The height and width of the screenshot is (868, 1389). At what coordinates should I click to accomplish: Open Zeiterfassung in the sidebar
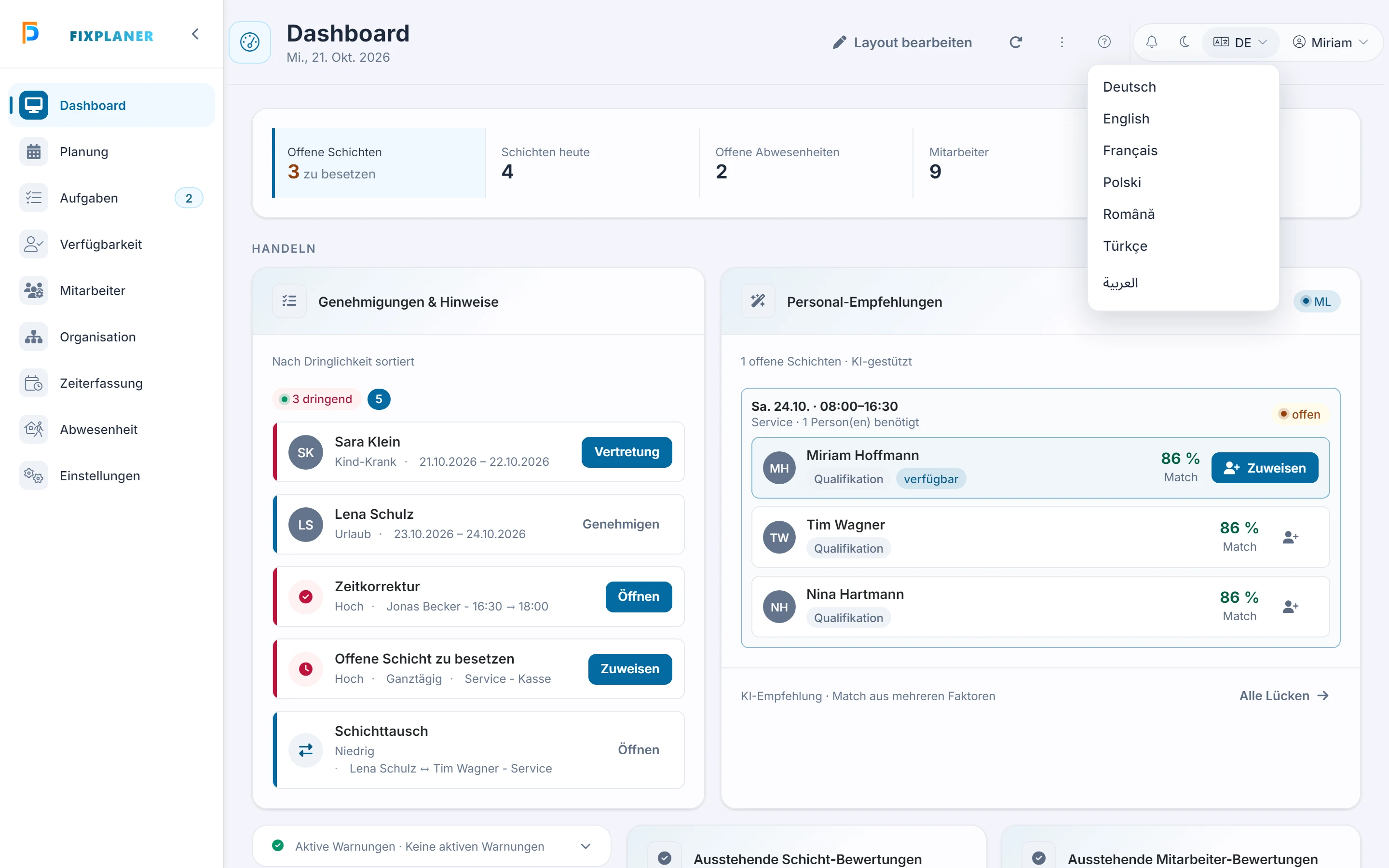111,383
